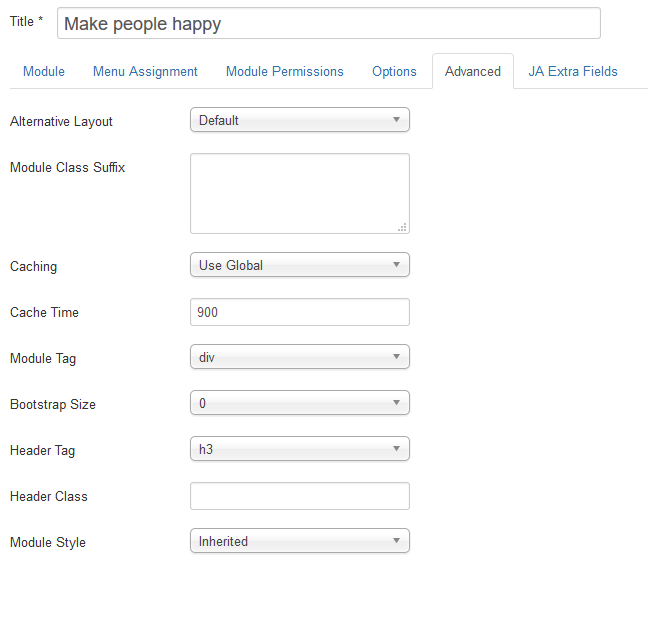This screenshot has height=618, width=648.
Task: Click the Header Tag dropdown arrow
Action: tap(396, 449)
